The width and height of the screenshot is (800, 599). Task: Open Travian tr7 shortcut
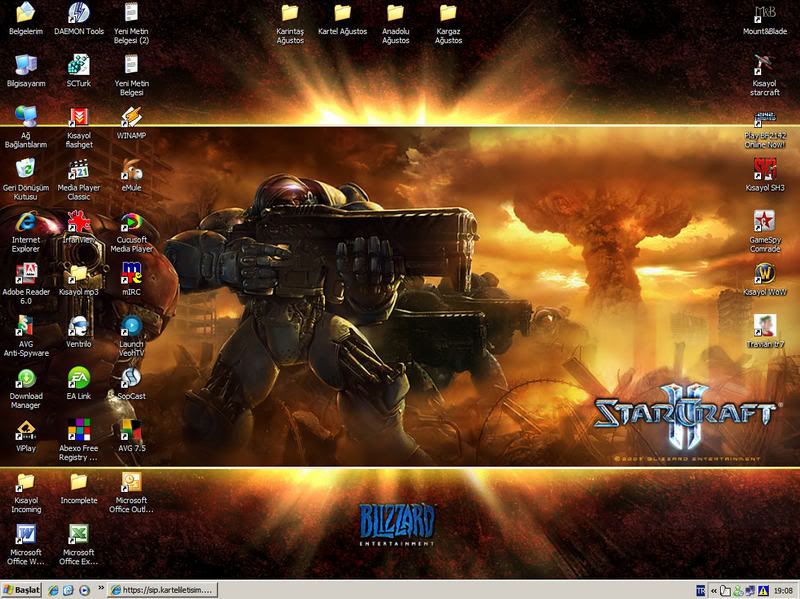tap(765, 332)
